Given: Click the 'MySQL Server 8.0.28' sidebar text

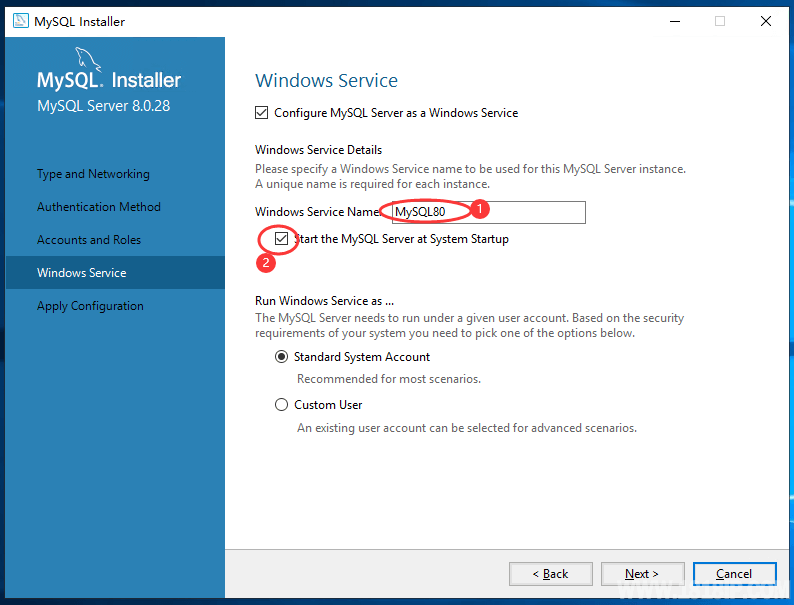Looking at the screenshot, I should coord(103,106).
